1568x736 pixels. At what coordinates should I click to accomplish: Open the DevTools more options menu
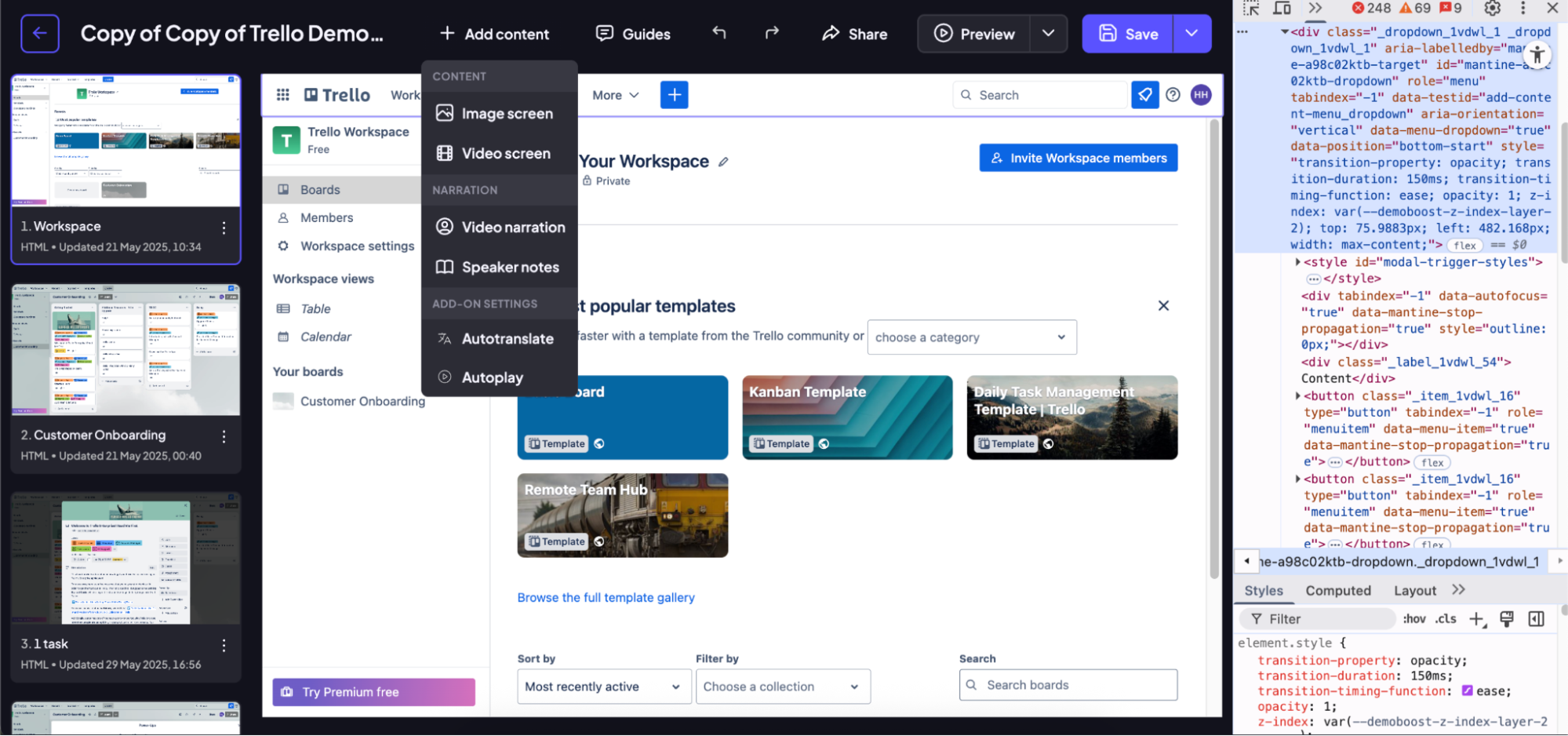[x=1523, y=9]
